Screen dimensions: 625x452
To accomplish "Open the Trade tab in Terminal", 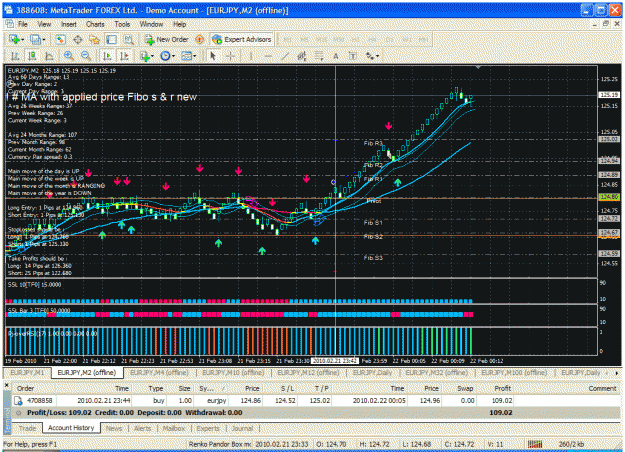I will point(27,428).
